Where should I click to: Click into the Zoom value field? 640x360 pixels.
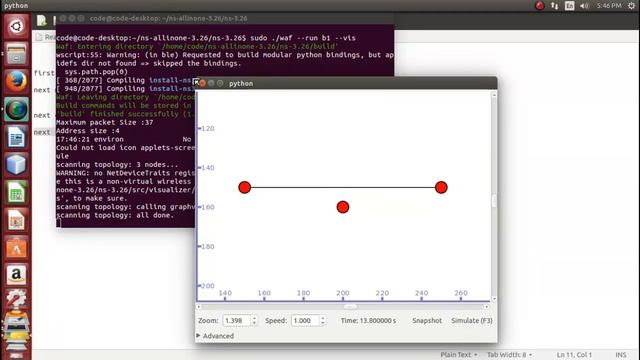(236, 320)
